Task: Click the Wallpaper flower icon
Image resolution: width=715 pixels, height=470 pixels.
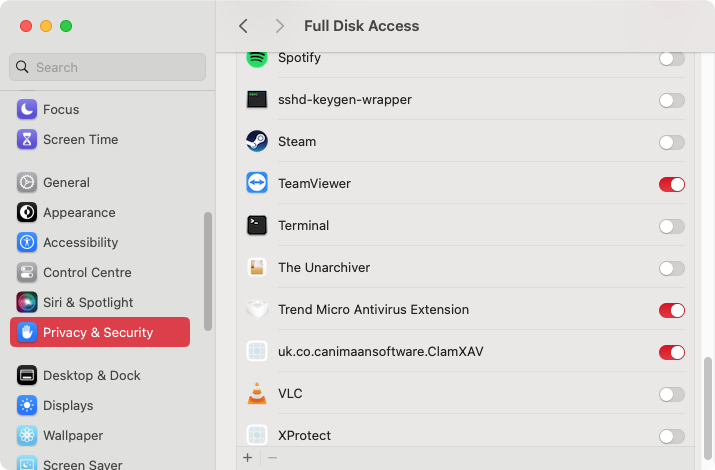Action: pyautogui.click(x=27, y=435)
